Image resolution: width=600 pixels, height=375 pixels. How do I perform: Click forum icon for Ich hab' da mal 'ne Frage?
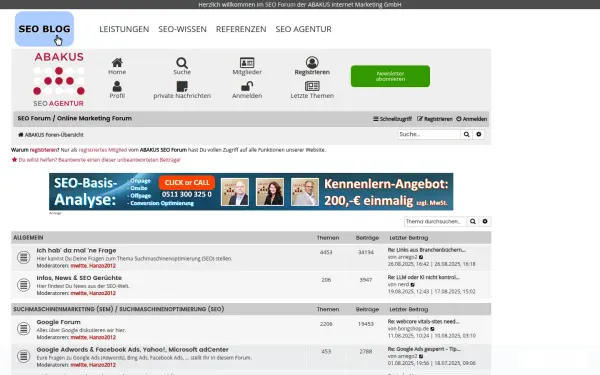[23, 257]
